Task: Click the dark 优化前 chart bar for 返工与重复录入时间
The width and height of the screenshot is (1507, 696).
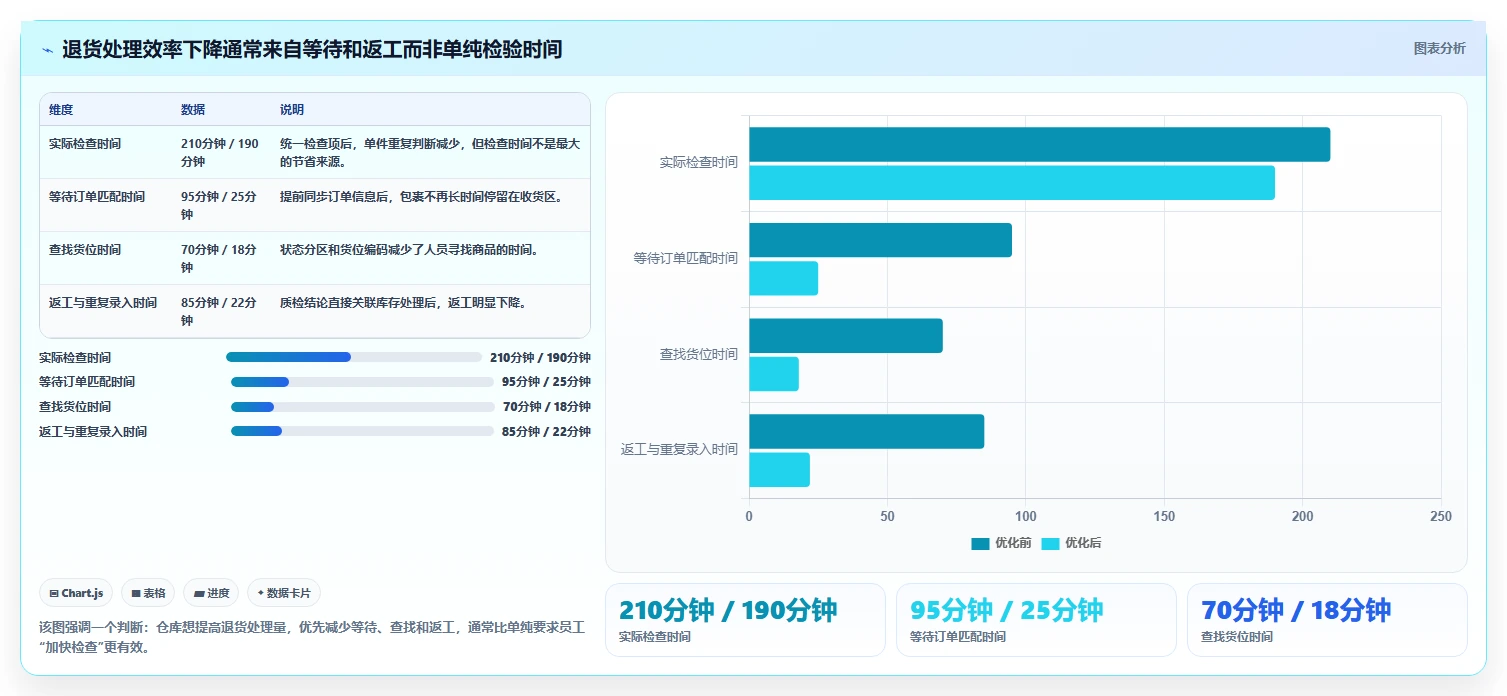Action: (x=866, y=431)
